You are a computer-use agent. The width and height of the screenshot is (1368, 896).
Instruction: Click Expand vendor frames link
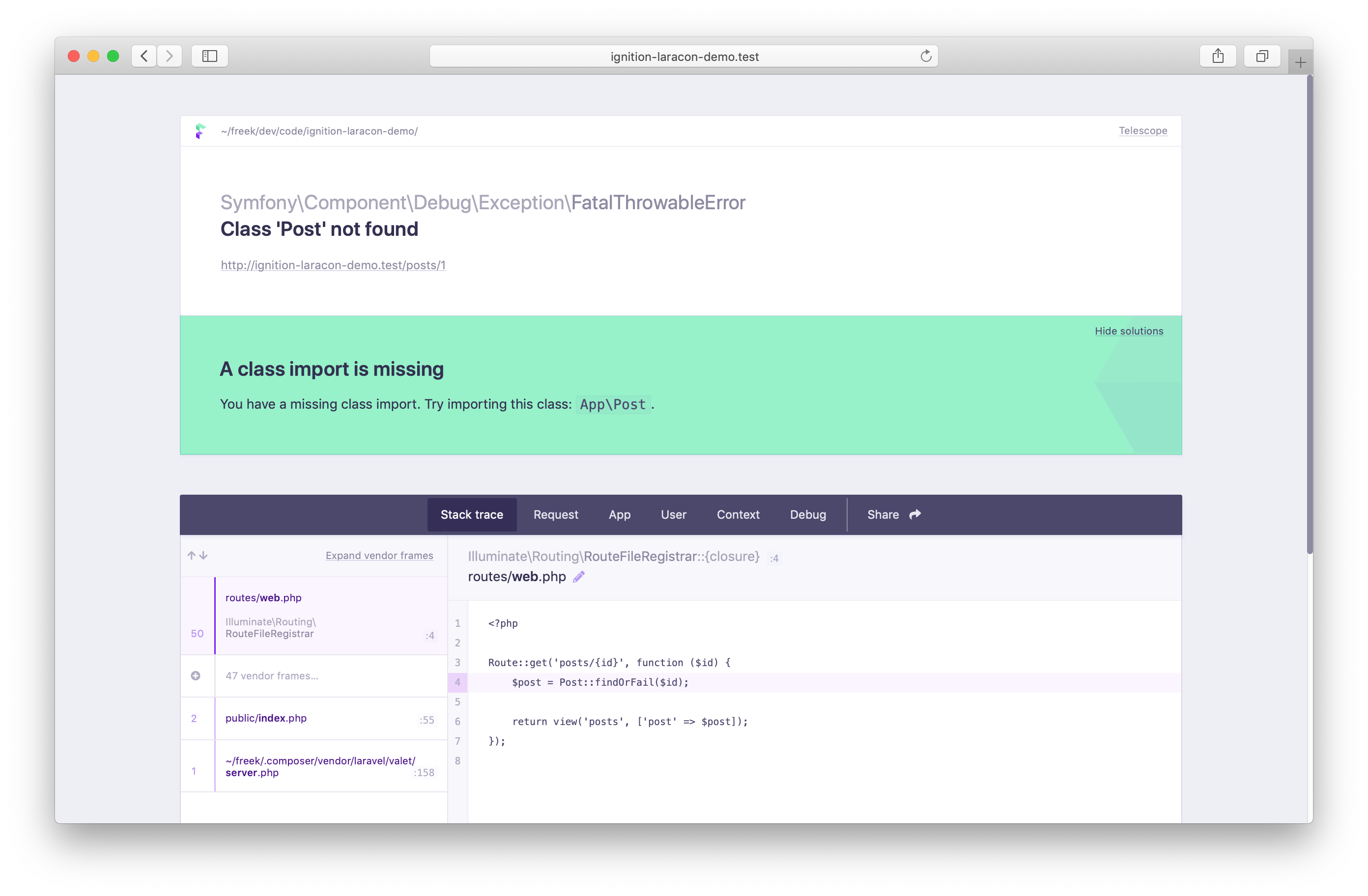[379, 555]
